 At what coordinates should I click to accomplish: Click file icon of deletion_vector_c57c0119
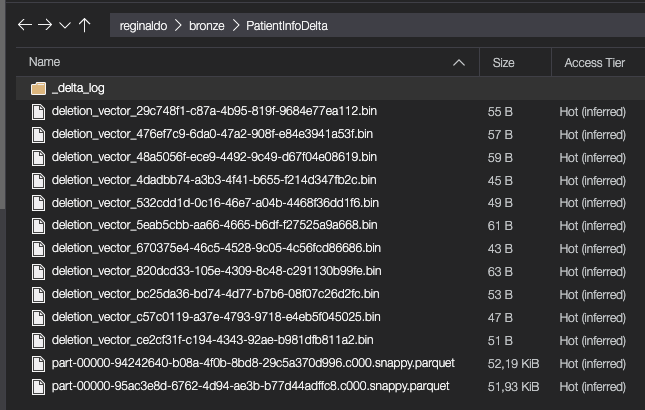click(x=39, y=318)
